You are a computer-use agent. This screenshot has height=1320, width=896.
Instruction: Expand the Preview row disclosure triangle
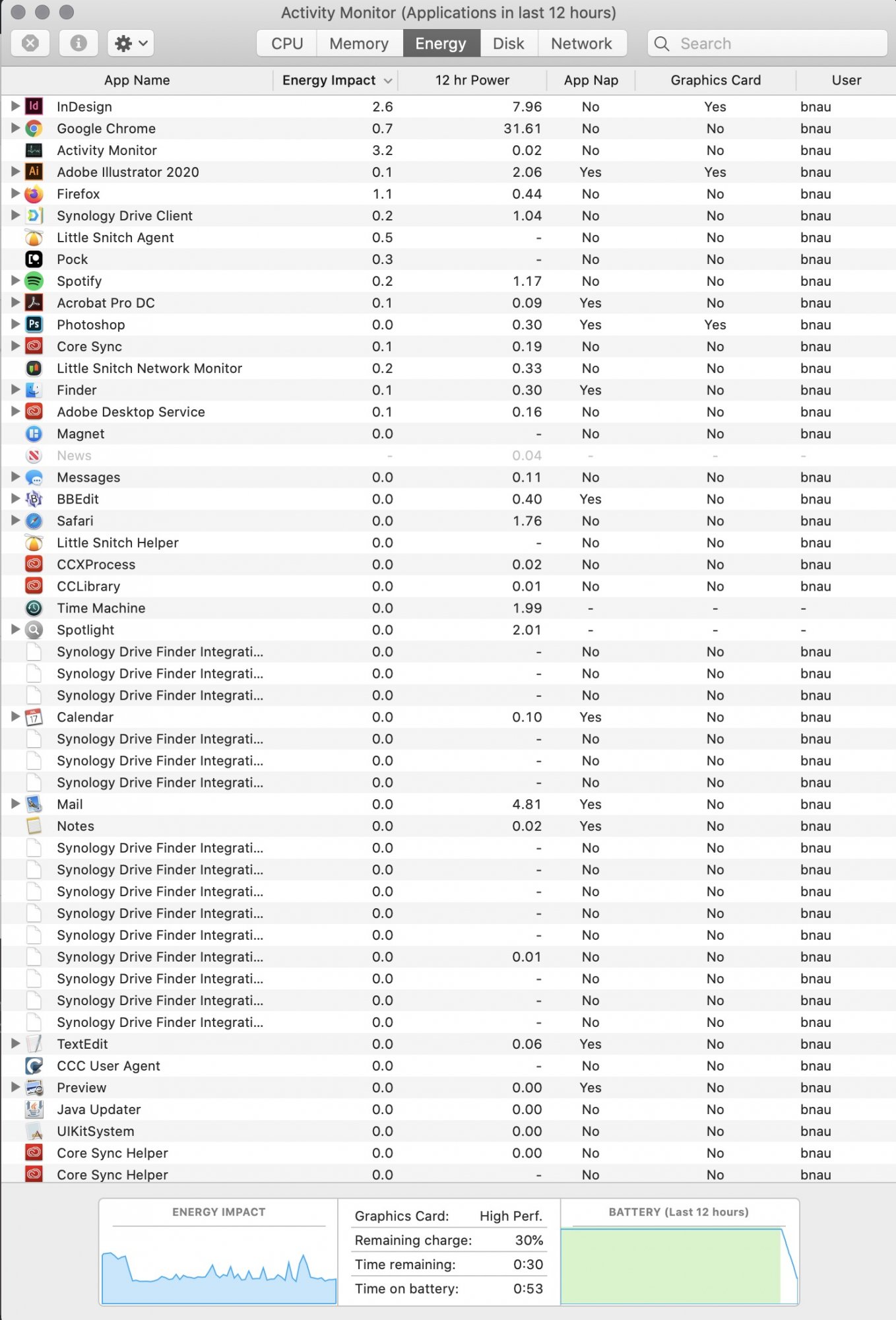coord(15,1086)
